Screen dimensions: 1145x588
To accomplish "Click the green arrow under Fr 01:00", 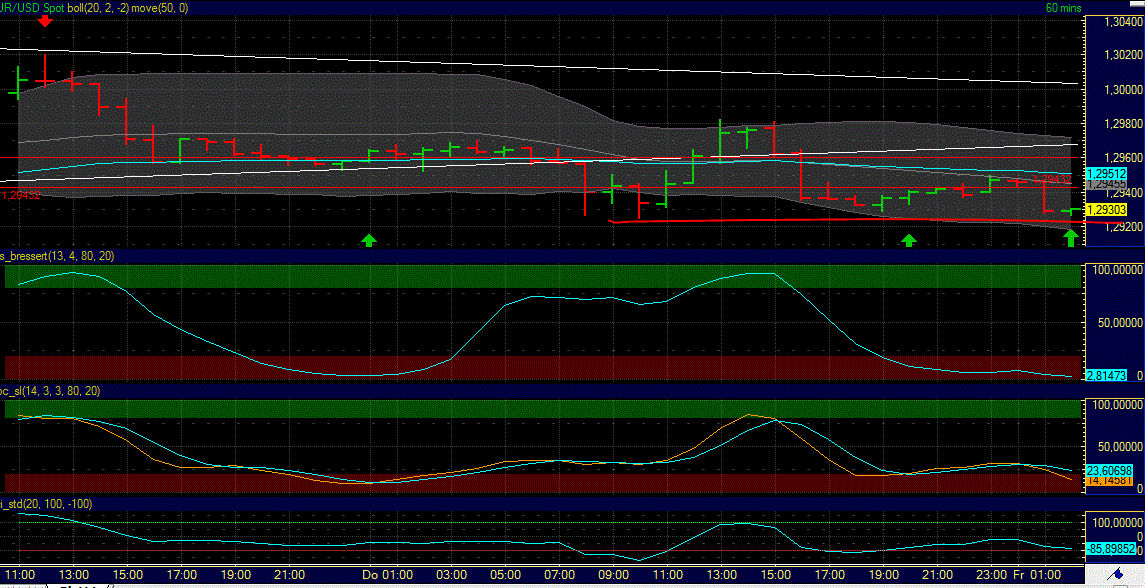I will pyautogui.click(x=1070, y=239).
